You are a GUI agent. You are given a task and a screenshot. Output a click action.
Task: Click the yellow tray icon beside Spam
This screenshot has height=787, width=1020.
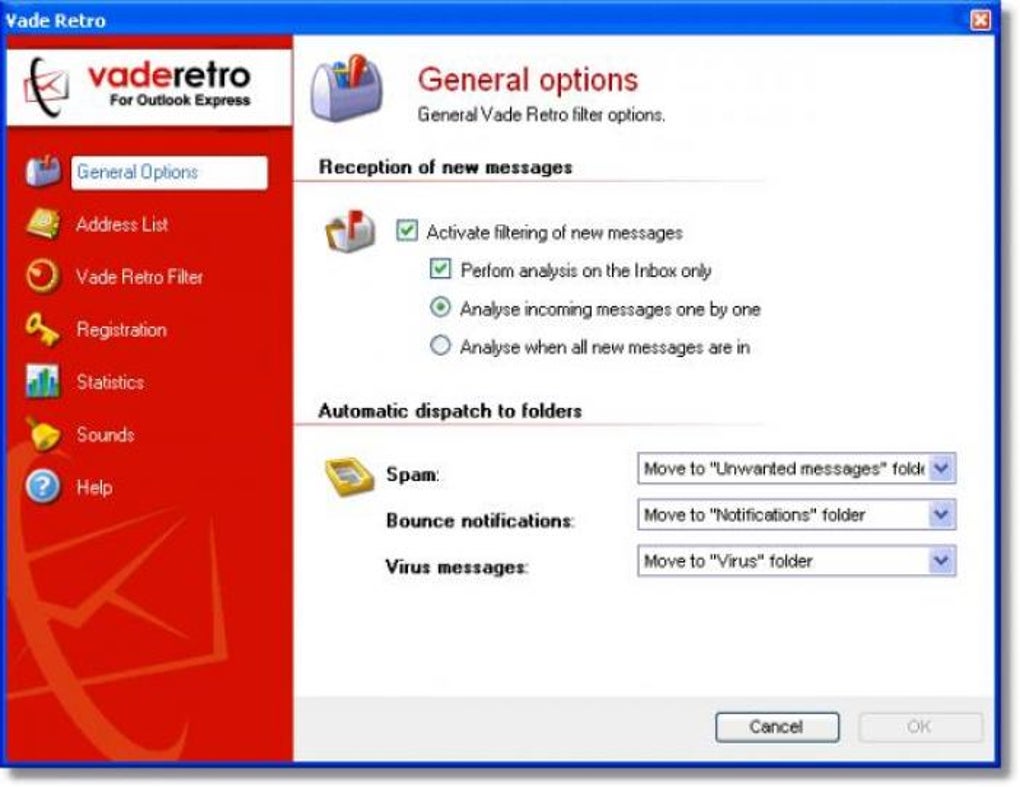tap(349, 477)
